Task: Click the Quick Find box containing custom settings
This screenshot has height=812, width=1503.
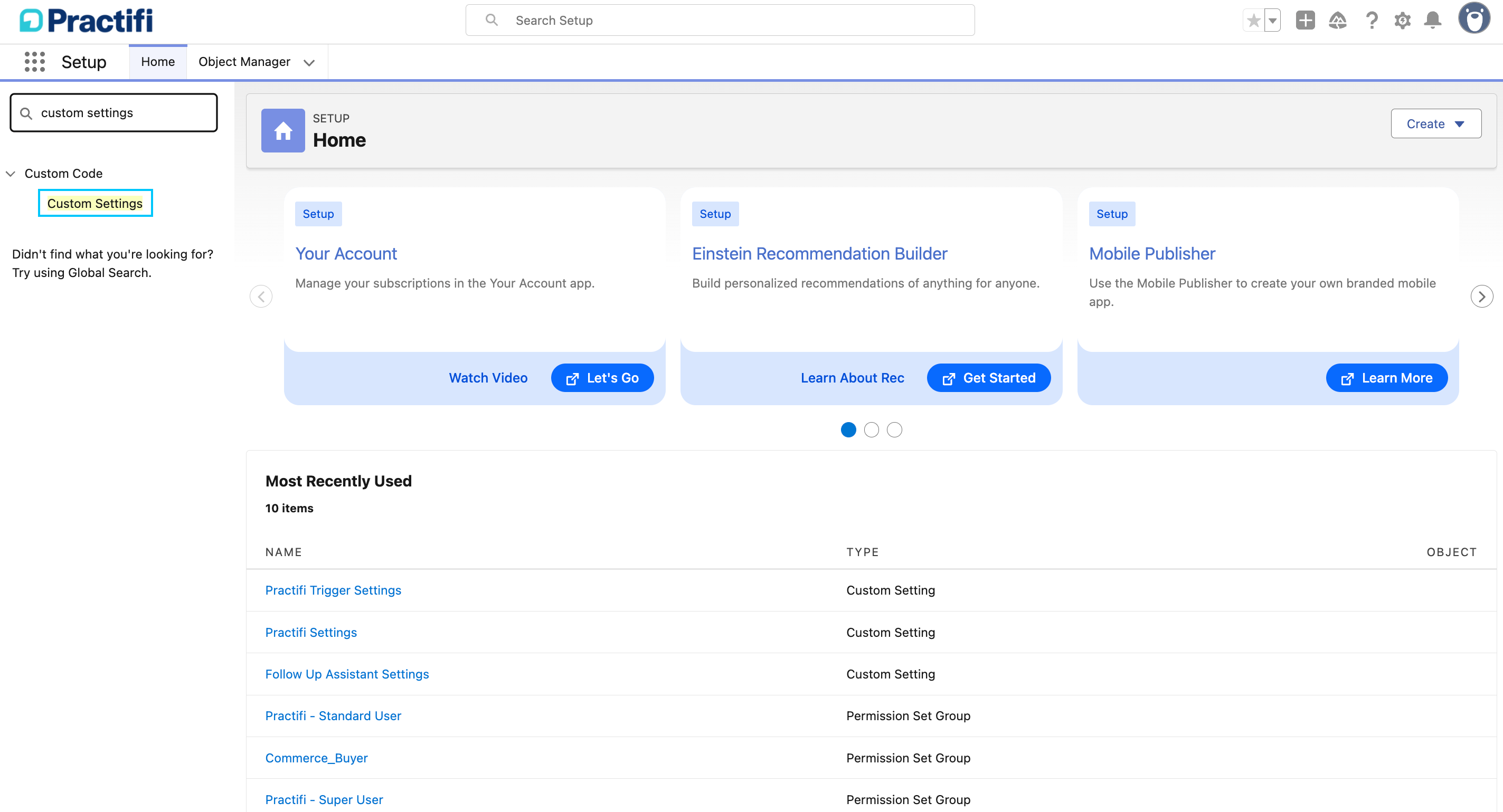Action: coord(114,112)
